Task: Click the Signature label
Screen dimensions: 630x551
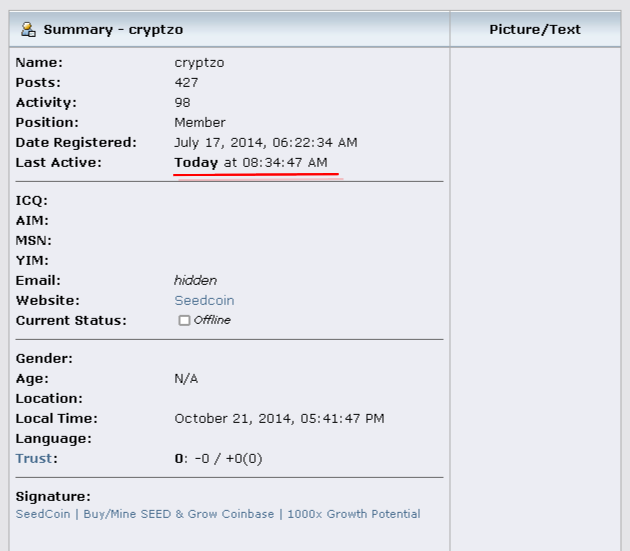Action: [53, 497]
